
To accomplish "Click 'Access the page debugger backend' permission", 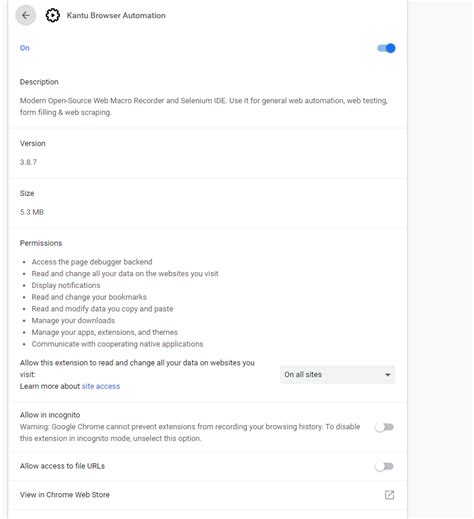I will 92,262.
